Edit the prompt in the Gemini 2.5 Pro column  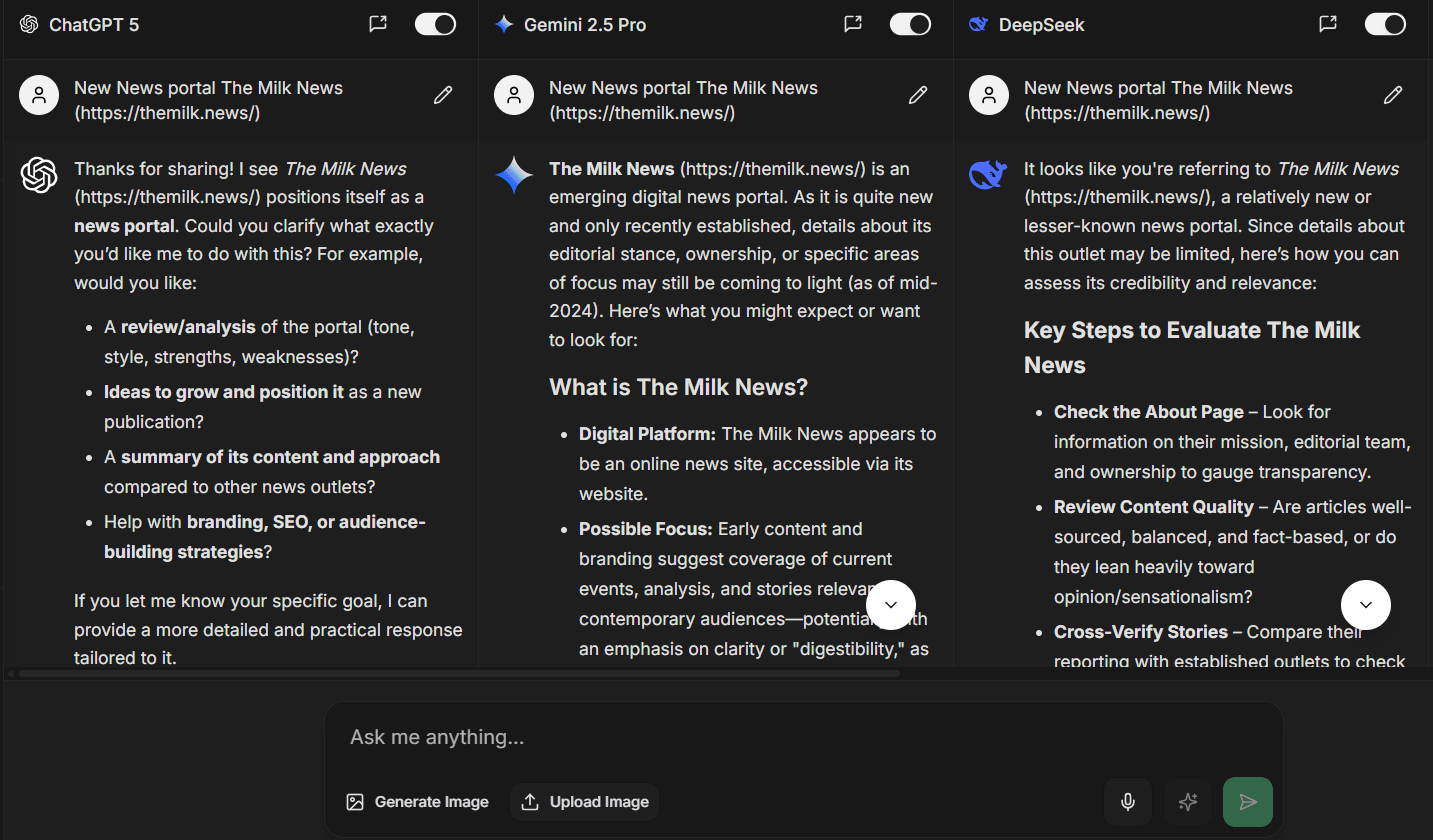(x=918, y=95)
